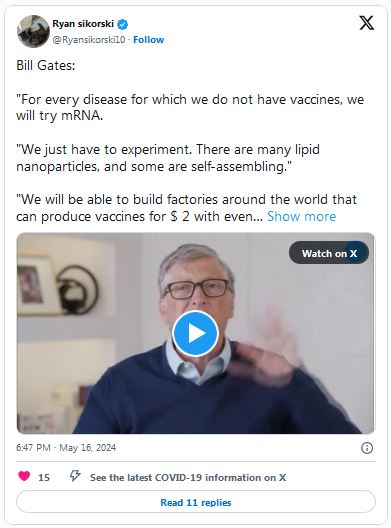Click the 'Bill Gates:' opening line of the post
The width and height of the screenshot is (391, 528).
tap(46, 65)
